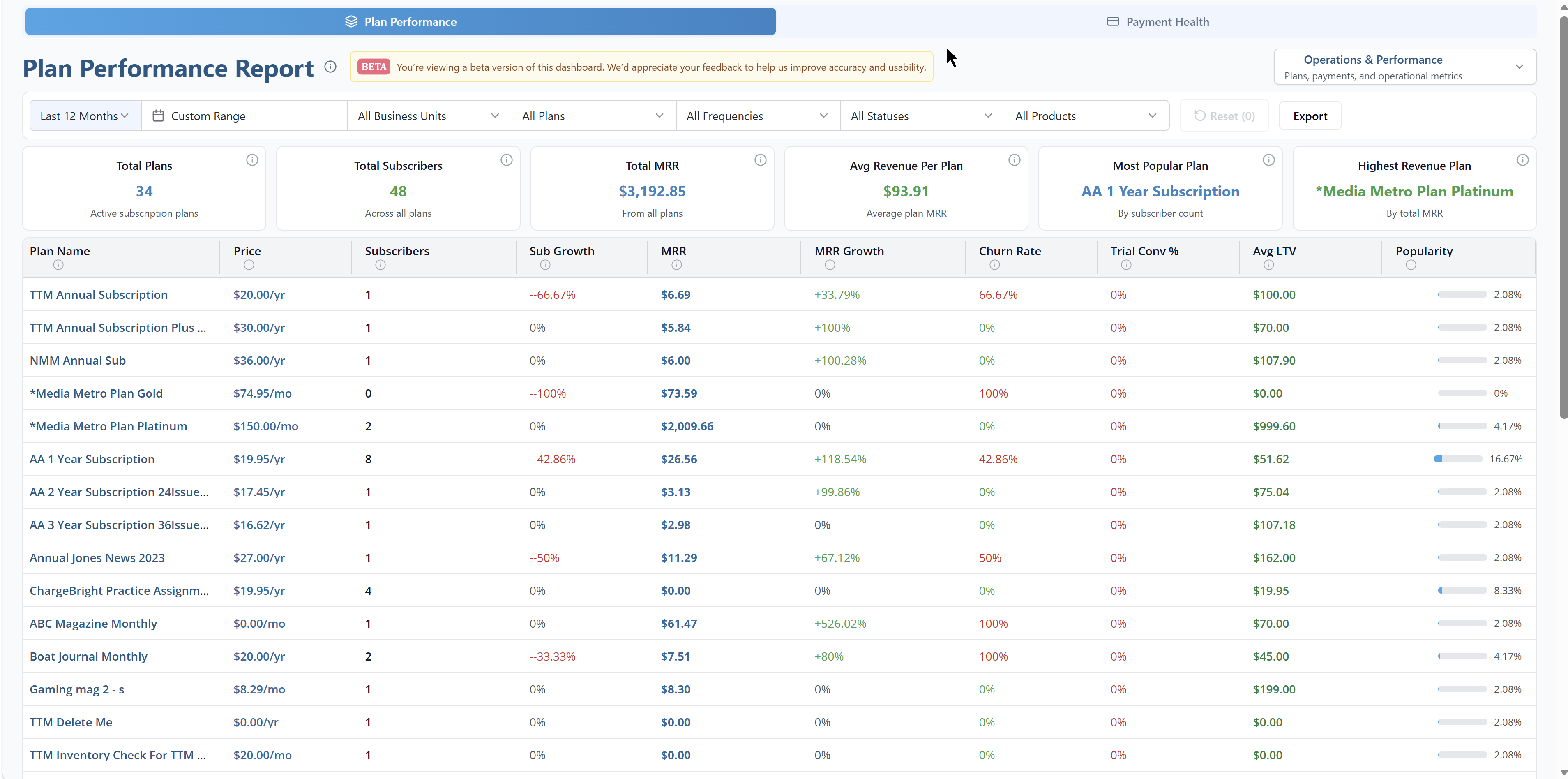Screen dimensions: 1568x779
Task: Click info icon beside Plan Performance Report title
Action: pos(330,66)
